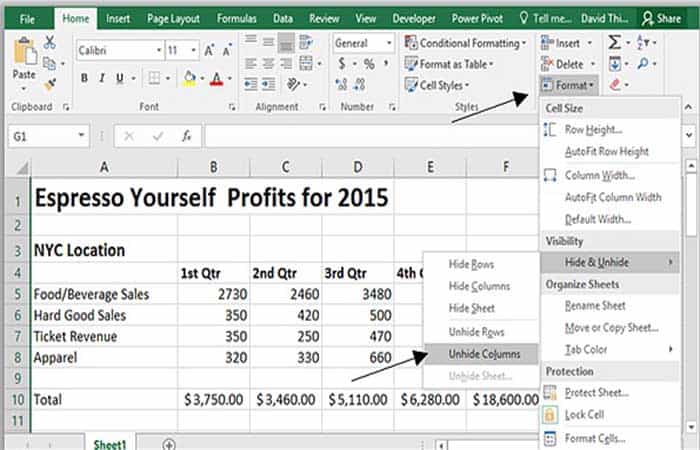Click the Name Box showing G1

point(48,136)
